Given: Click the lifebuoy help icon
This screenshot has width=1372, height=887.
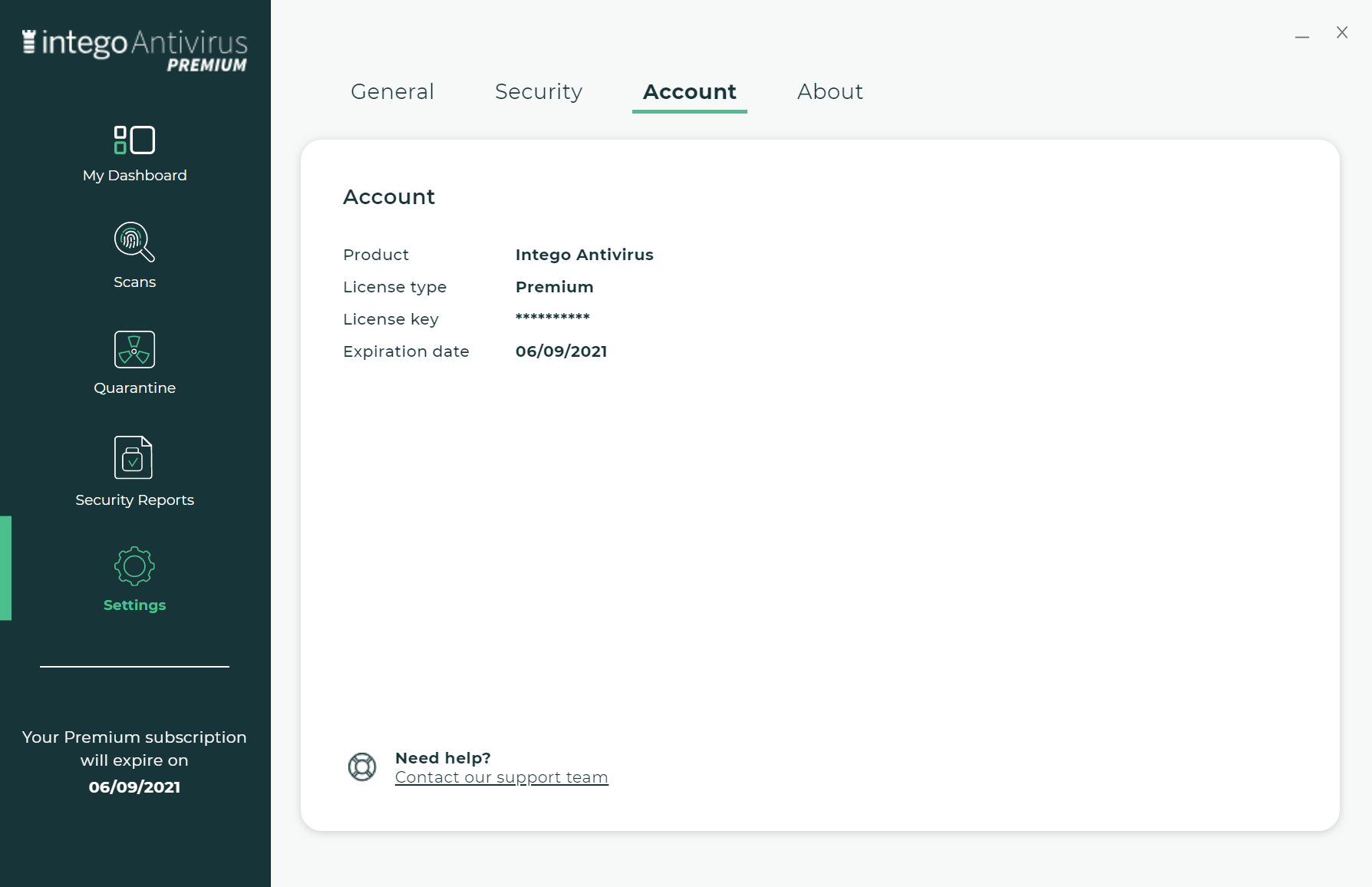Looking at the screenshot, I should click(362, 767).
